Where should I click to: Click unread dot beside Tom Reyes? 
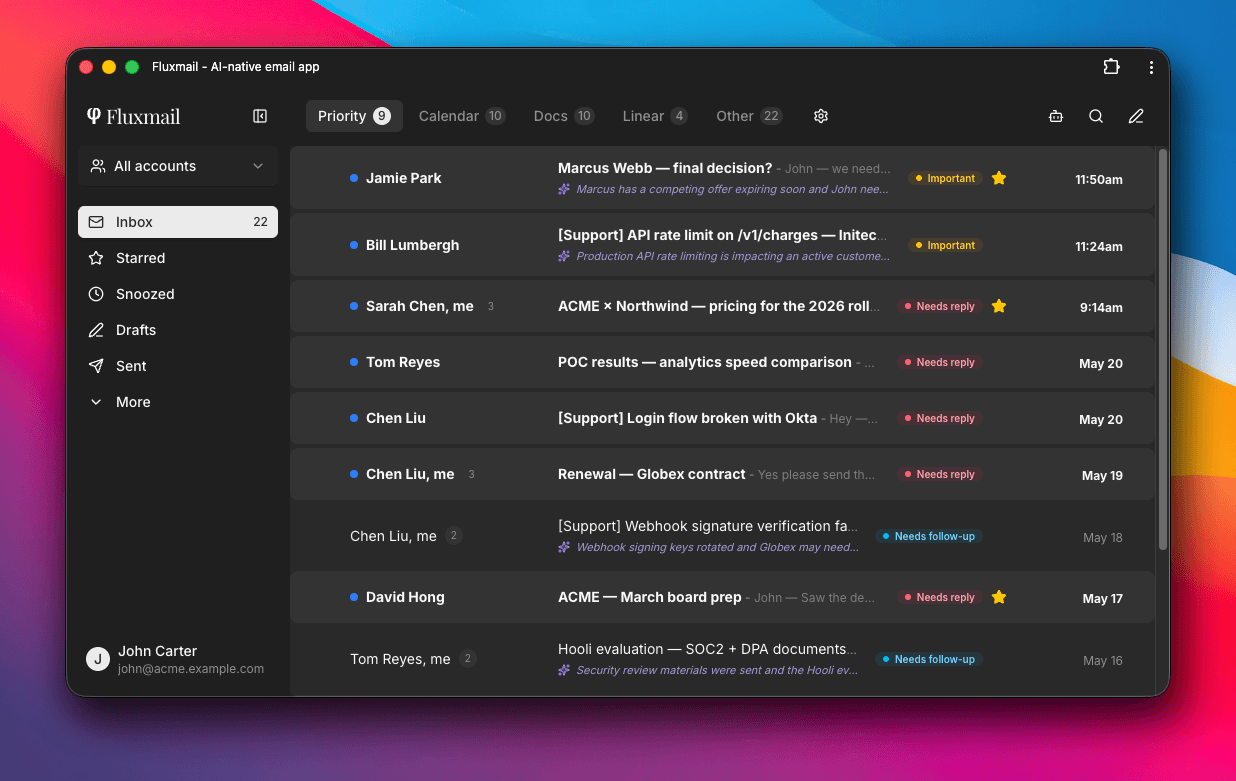[x=354, y=362]
